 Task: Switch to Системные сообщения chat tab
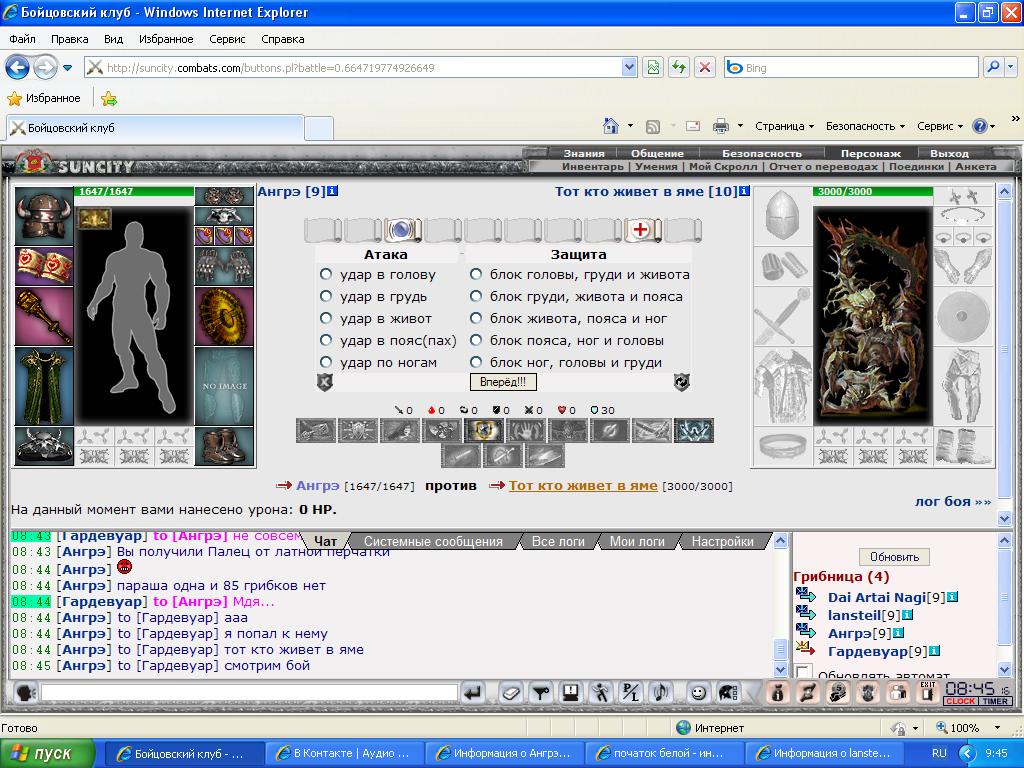(433, 541)
